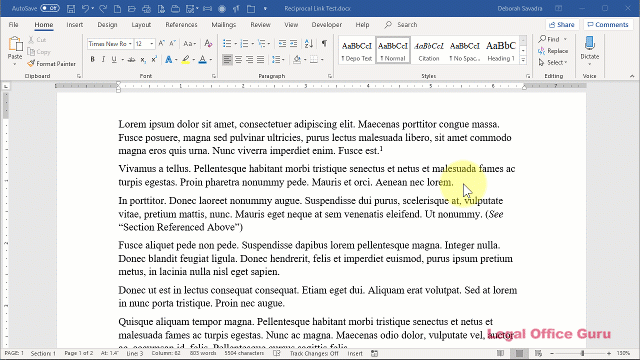
Task: Click the Bullets list icon
Action: (x=227, y=43)
